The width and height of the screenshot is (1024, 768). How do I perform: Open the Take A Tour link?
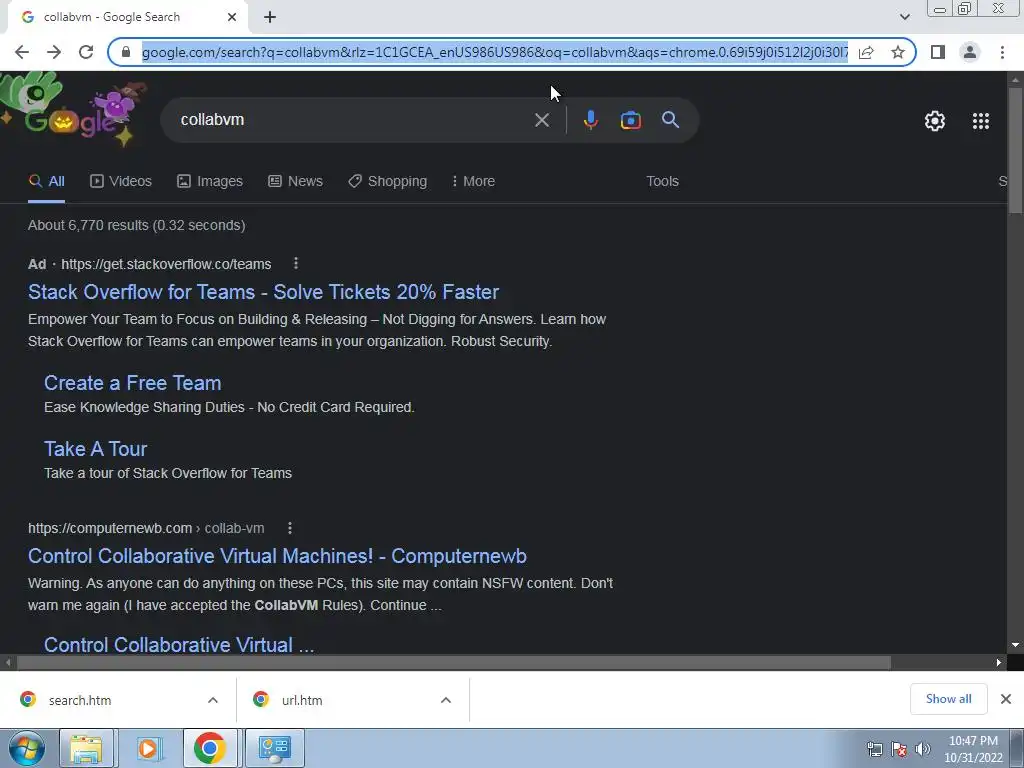(x=95, y=449)
